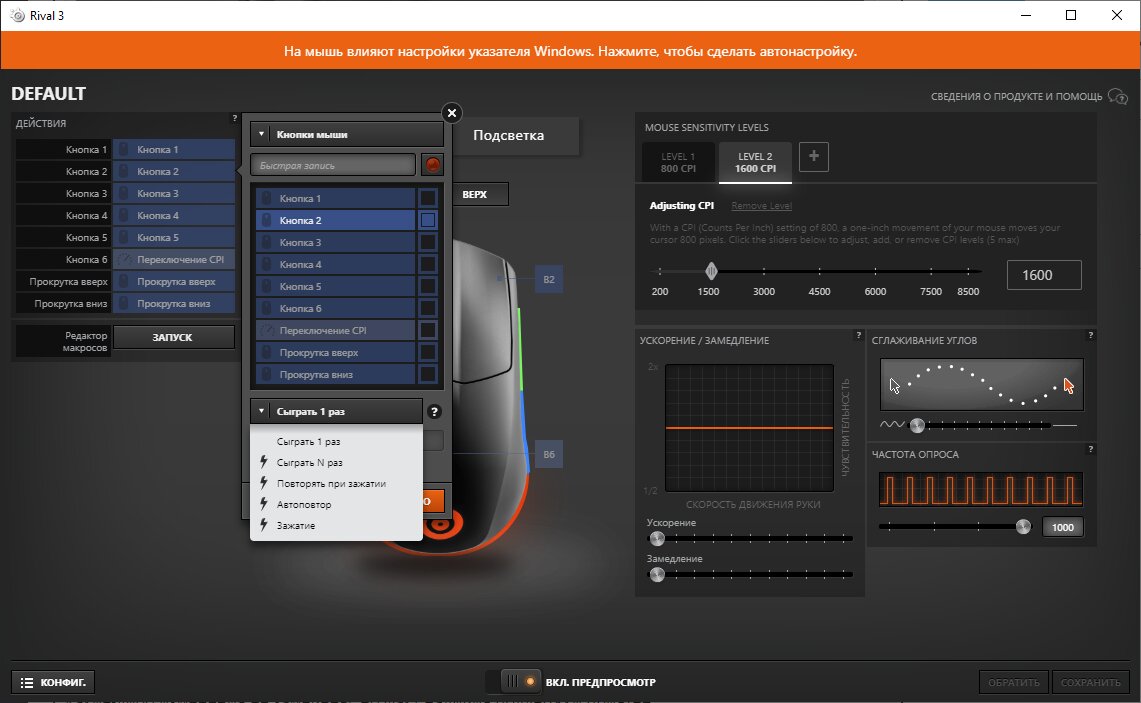Click the 1600 CPI value field

[1044, 275]
